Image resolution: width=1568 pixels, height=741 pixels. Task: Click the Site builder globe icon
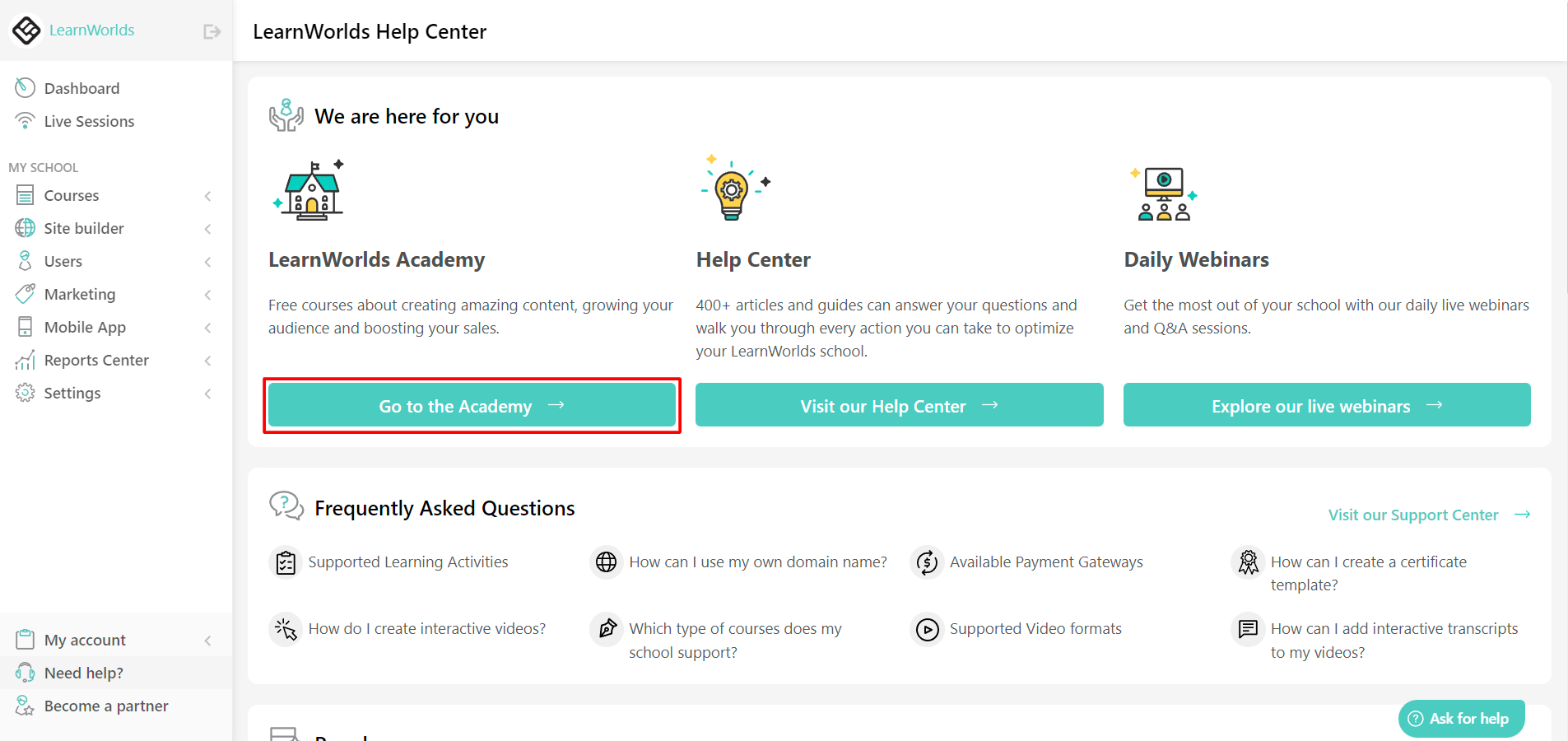(26, 228)
